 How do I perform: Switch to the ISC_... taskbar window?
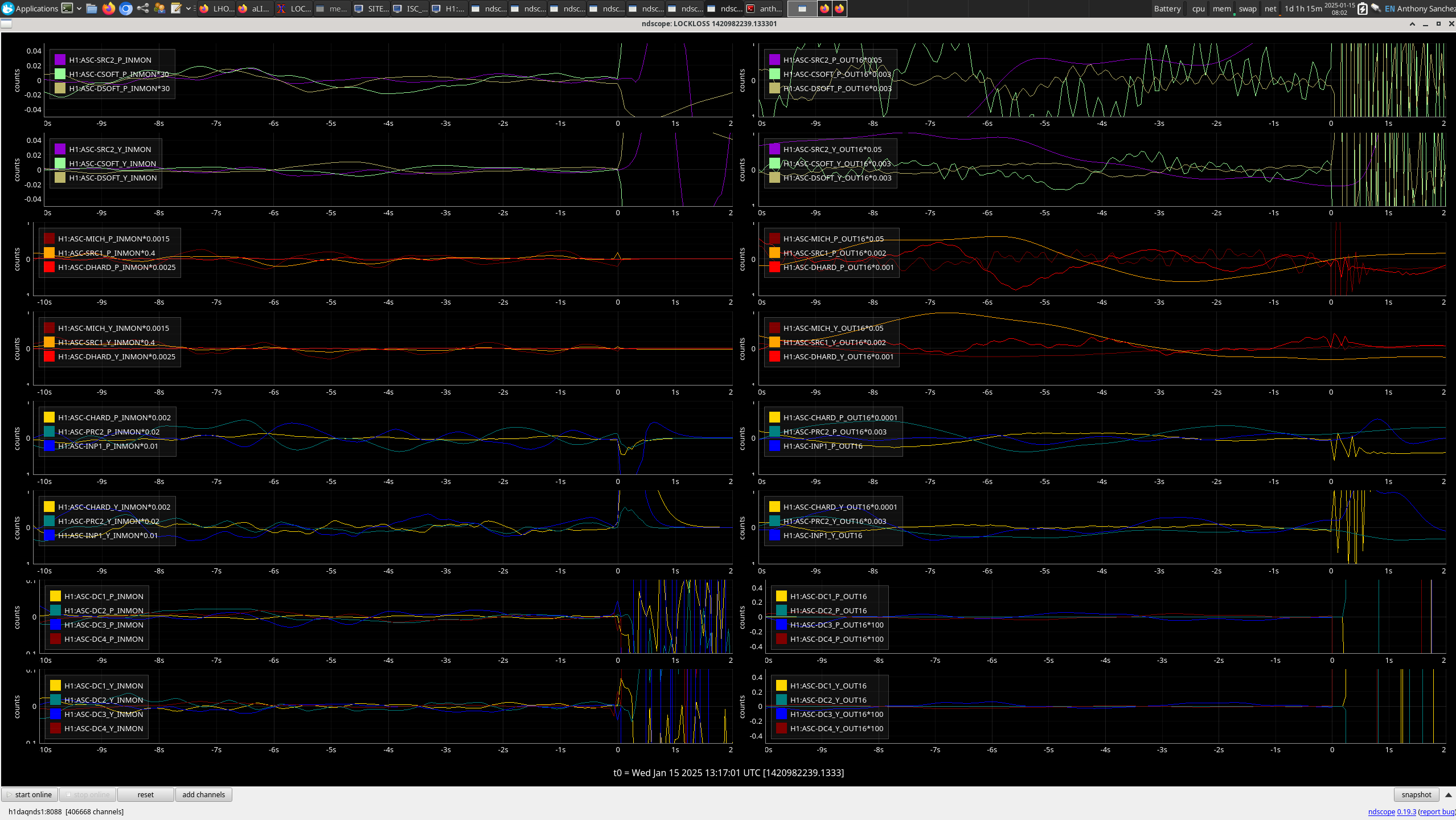(x=411, y=9)
